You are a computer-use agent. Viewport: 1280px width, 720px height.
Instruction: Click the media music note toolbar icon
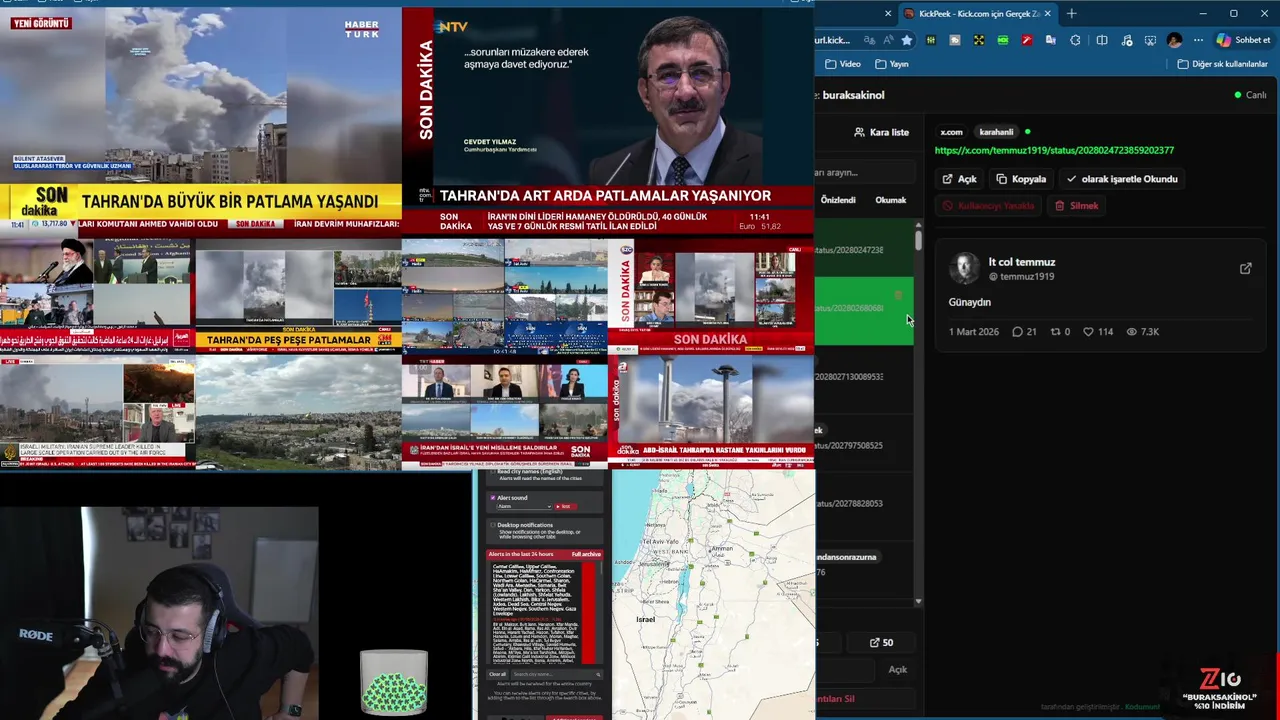tap(1127, 40)
